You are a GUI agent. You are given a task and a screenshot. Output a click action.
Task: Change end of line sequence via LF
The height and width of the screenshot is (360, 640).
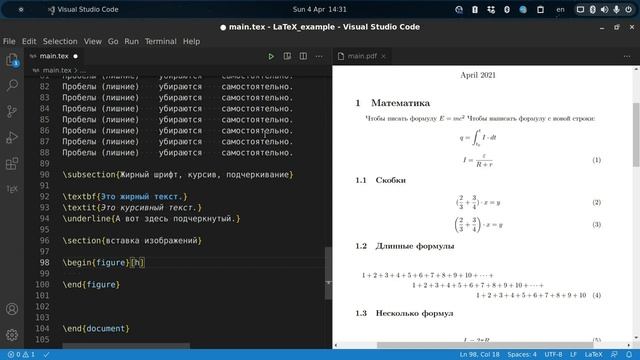[573, 355]
